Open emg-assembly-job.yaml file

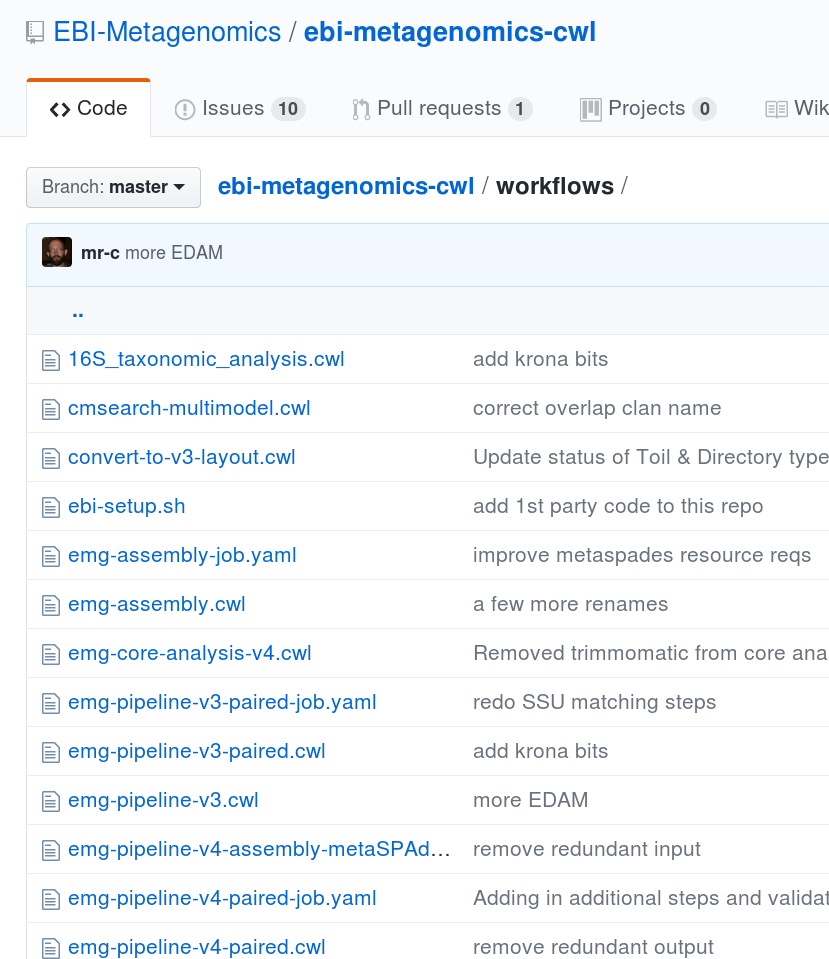point(182,555)
